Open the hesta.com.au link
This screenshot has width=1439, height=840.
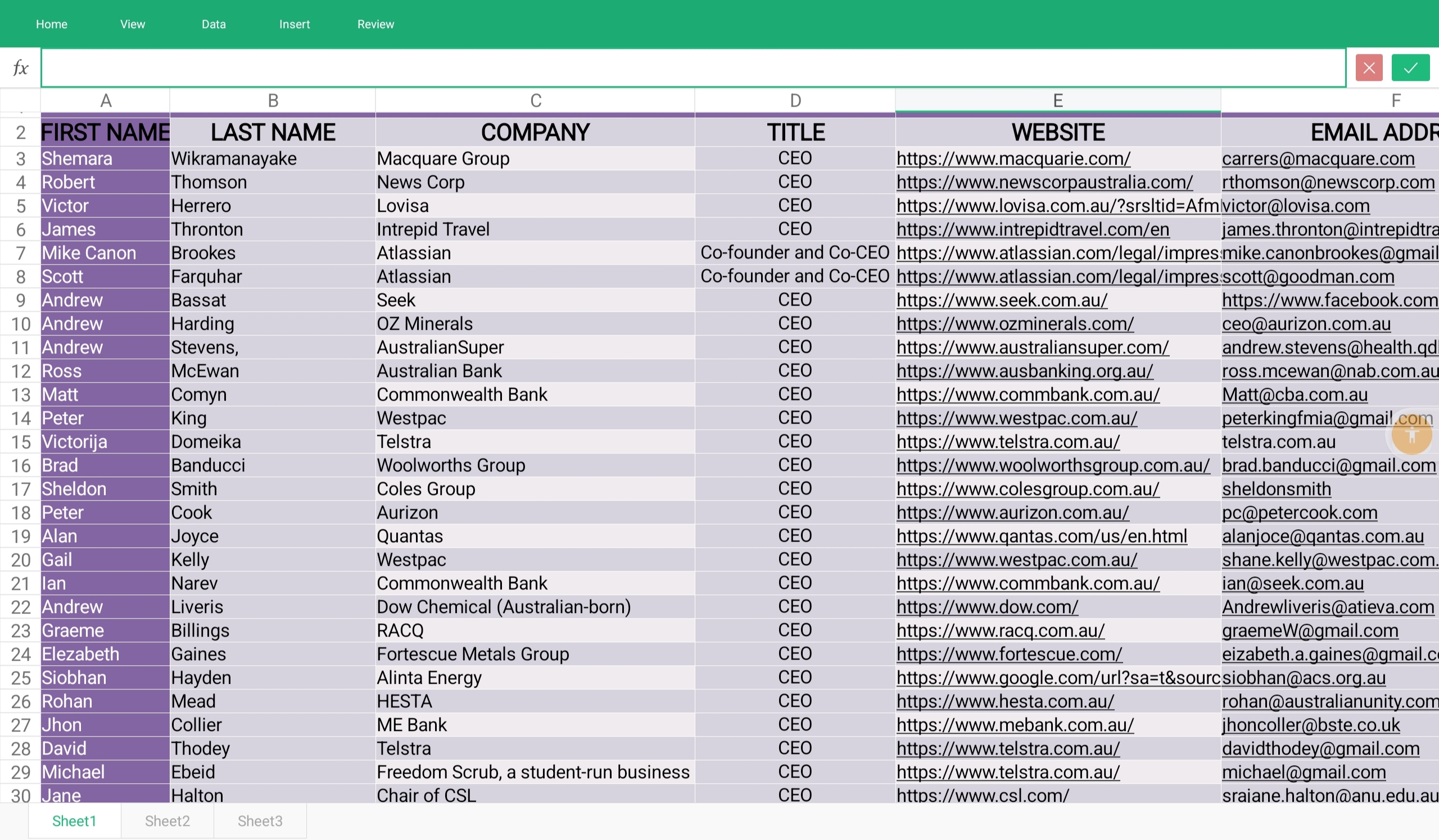pyautogui.click(x=1005, y=701)
